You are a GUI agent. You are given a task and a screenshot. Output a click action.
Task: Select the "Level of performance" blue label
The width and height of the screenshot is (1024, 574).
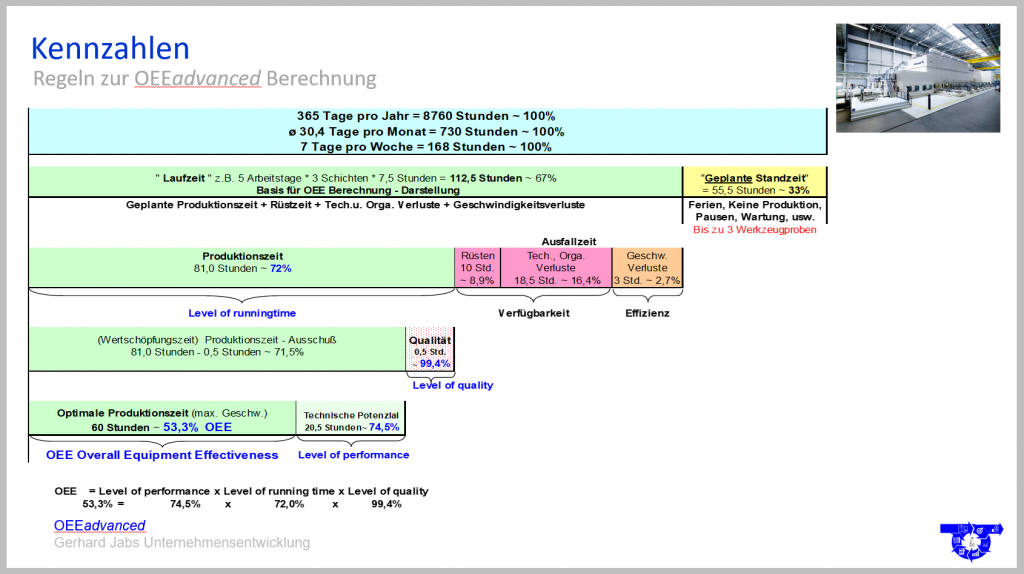pos(353,455)
